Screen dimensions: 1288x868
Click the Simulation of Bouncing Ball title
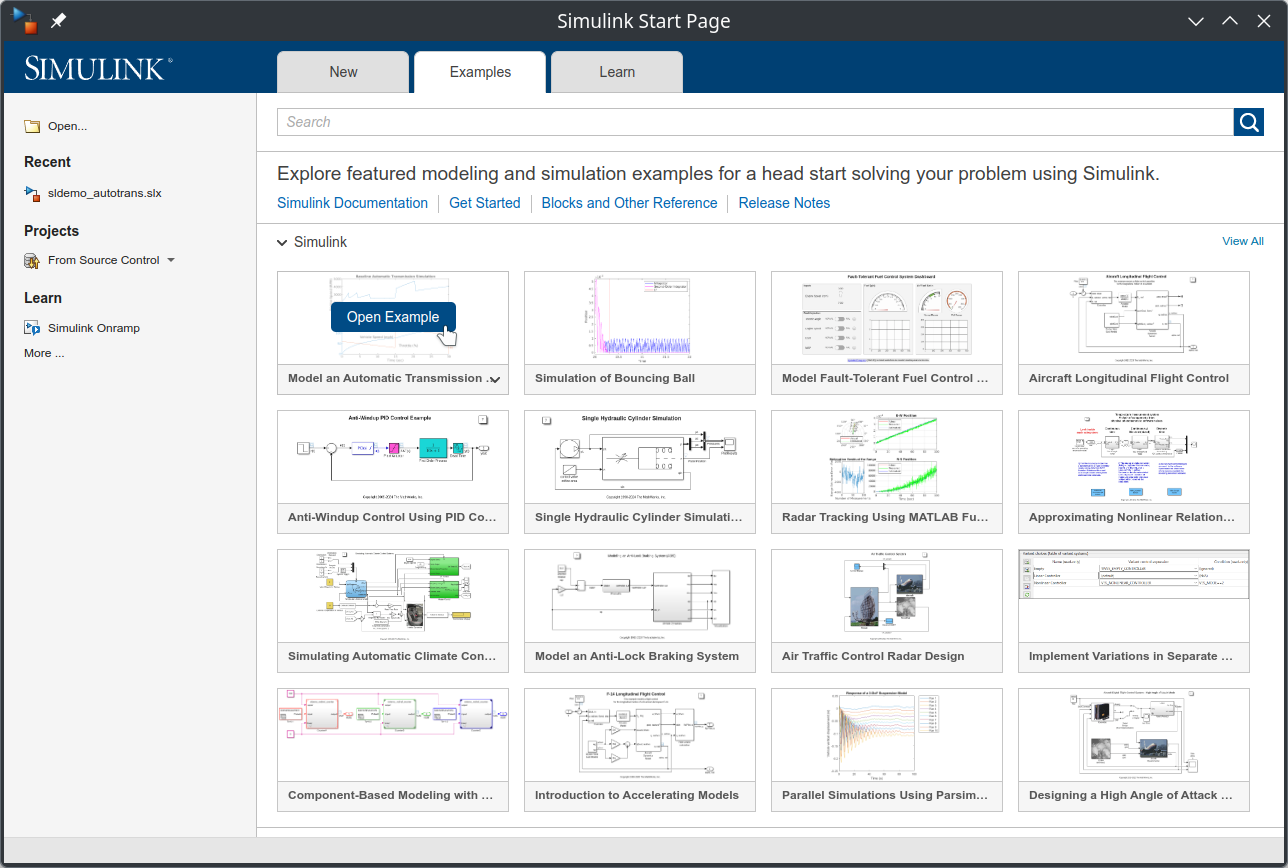point(615,379)
